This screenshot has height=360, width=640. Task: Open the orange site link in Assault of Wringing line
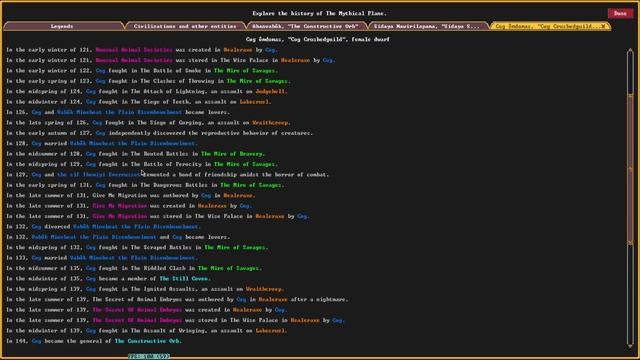click(x=271, y=331)
